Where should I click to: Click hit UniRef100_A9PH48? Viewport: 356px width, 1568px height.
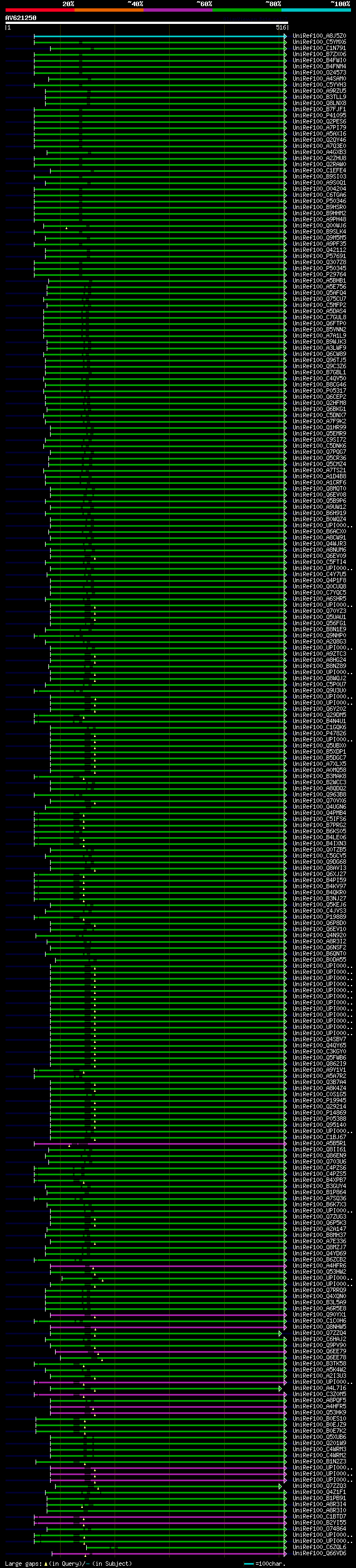coord(319,219)
